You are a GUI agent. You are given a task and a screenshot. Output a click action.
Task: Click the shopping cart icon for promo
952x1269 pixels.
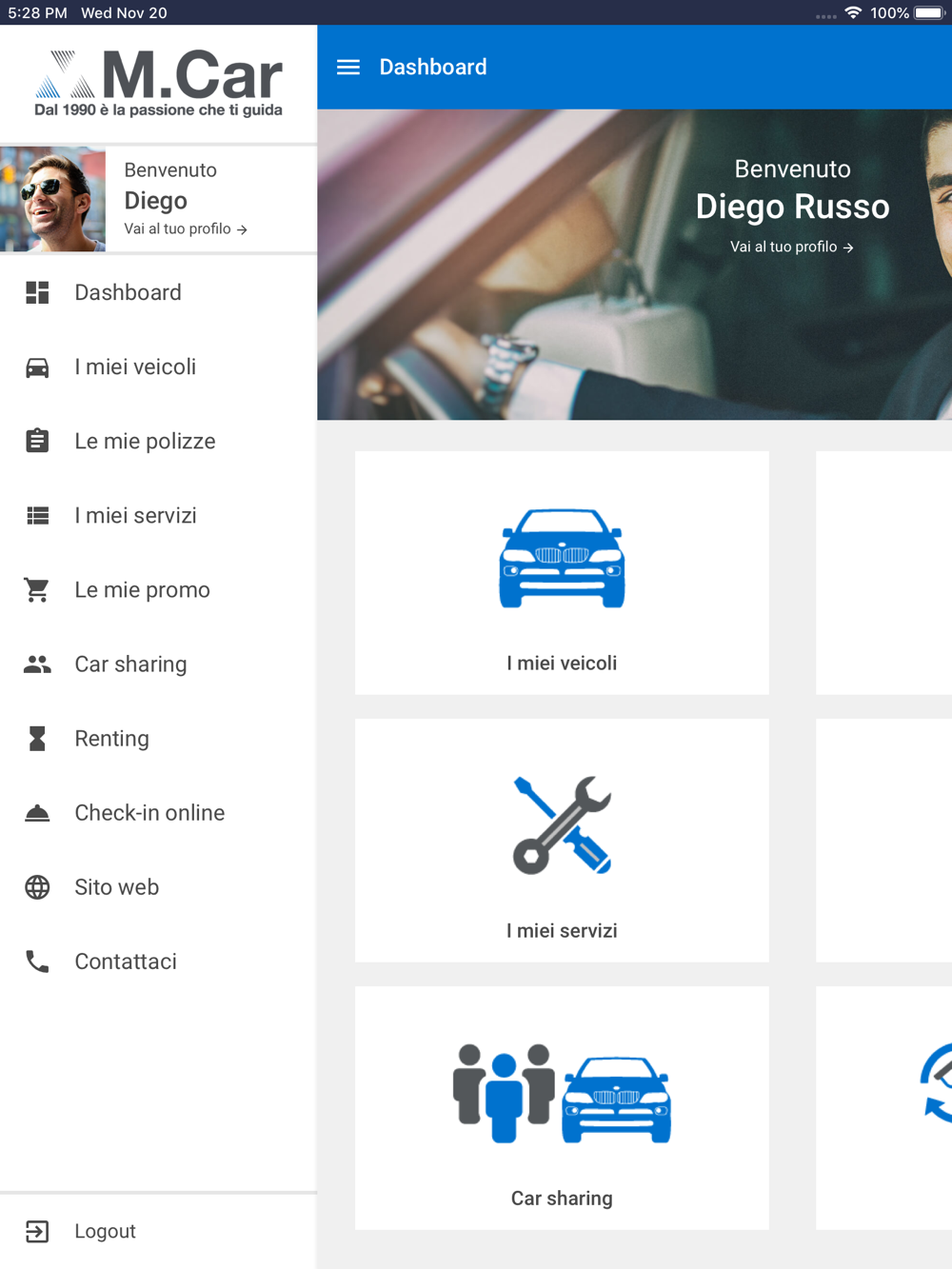(x=37, y=589)
